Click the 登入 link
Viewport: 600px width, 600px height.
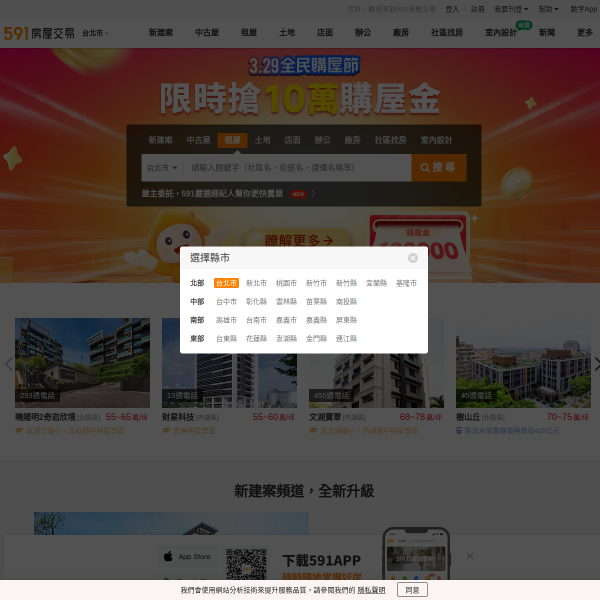452,9
